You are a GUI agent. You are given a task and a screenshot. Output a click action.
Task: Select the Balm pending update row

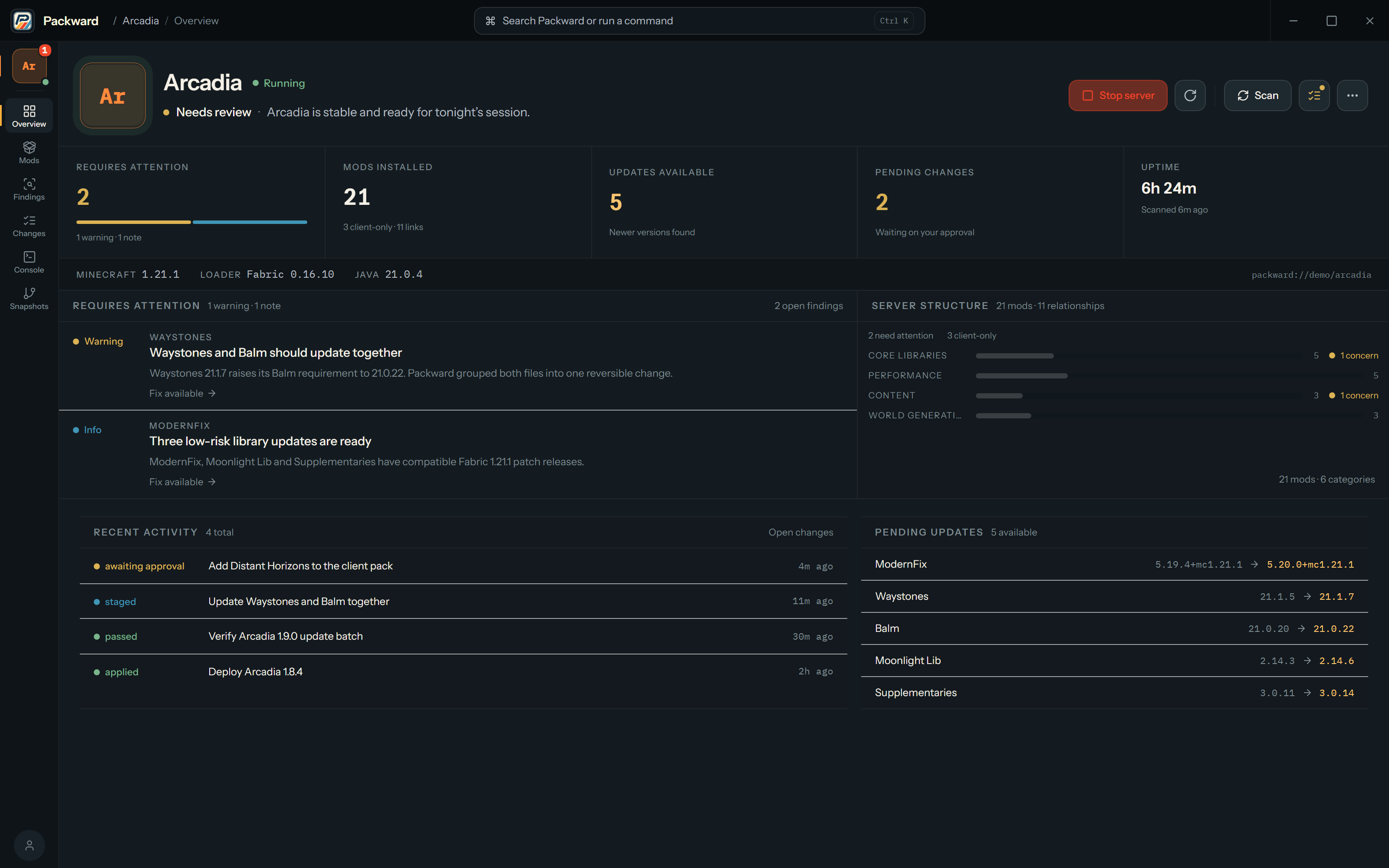tap(1114, 628)
